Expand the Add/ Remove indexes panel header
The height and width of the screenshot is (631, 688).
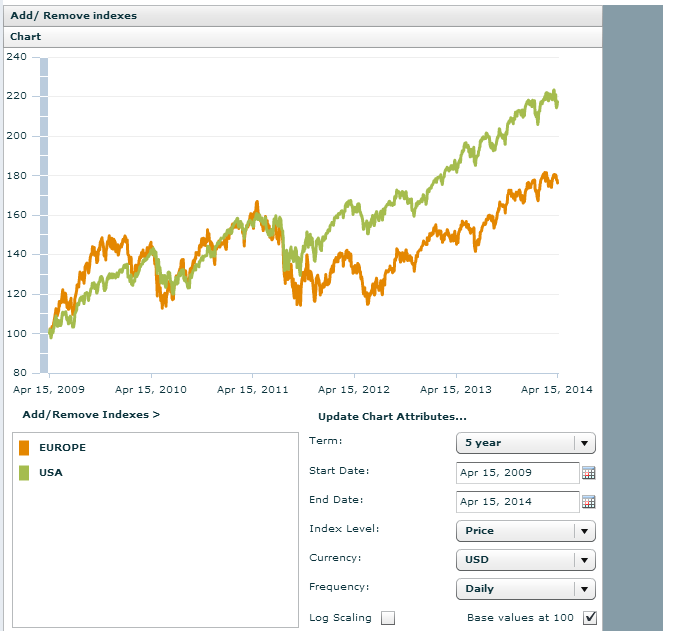303,16
